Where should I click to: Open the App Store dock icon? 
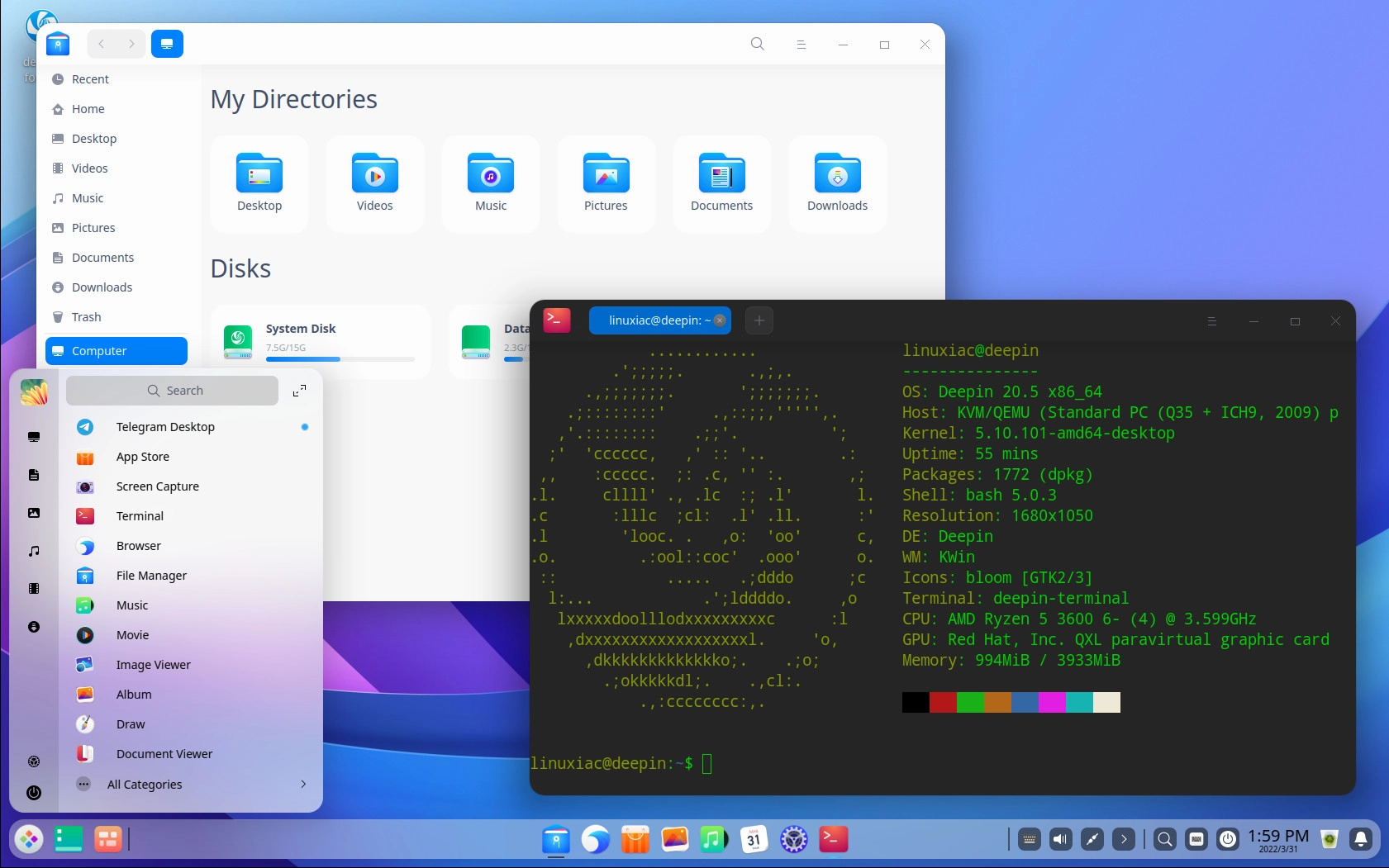[635, 839]
